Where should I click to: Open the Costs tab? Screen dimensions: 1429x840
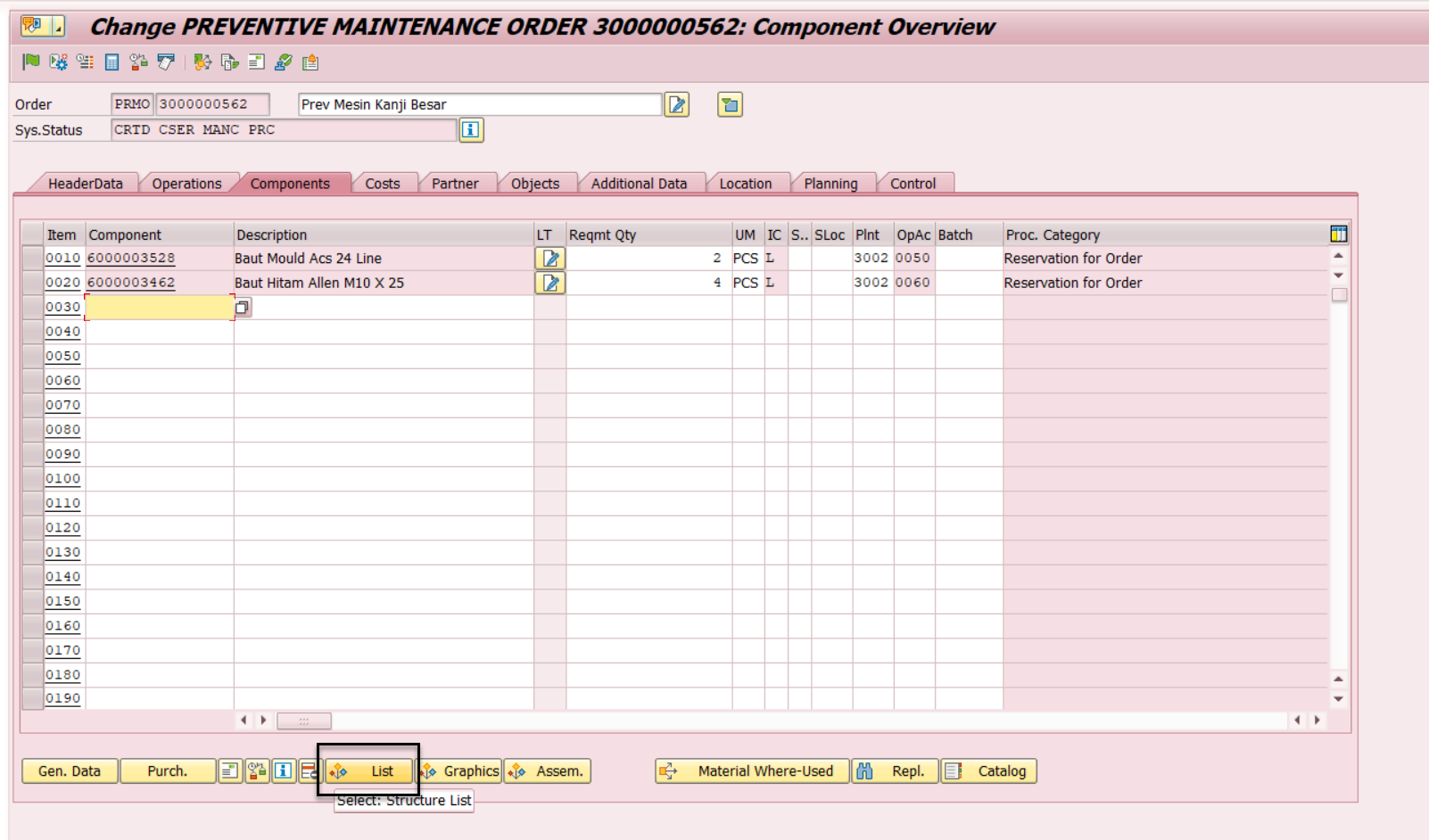pos(382,183)
